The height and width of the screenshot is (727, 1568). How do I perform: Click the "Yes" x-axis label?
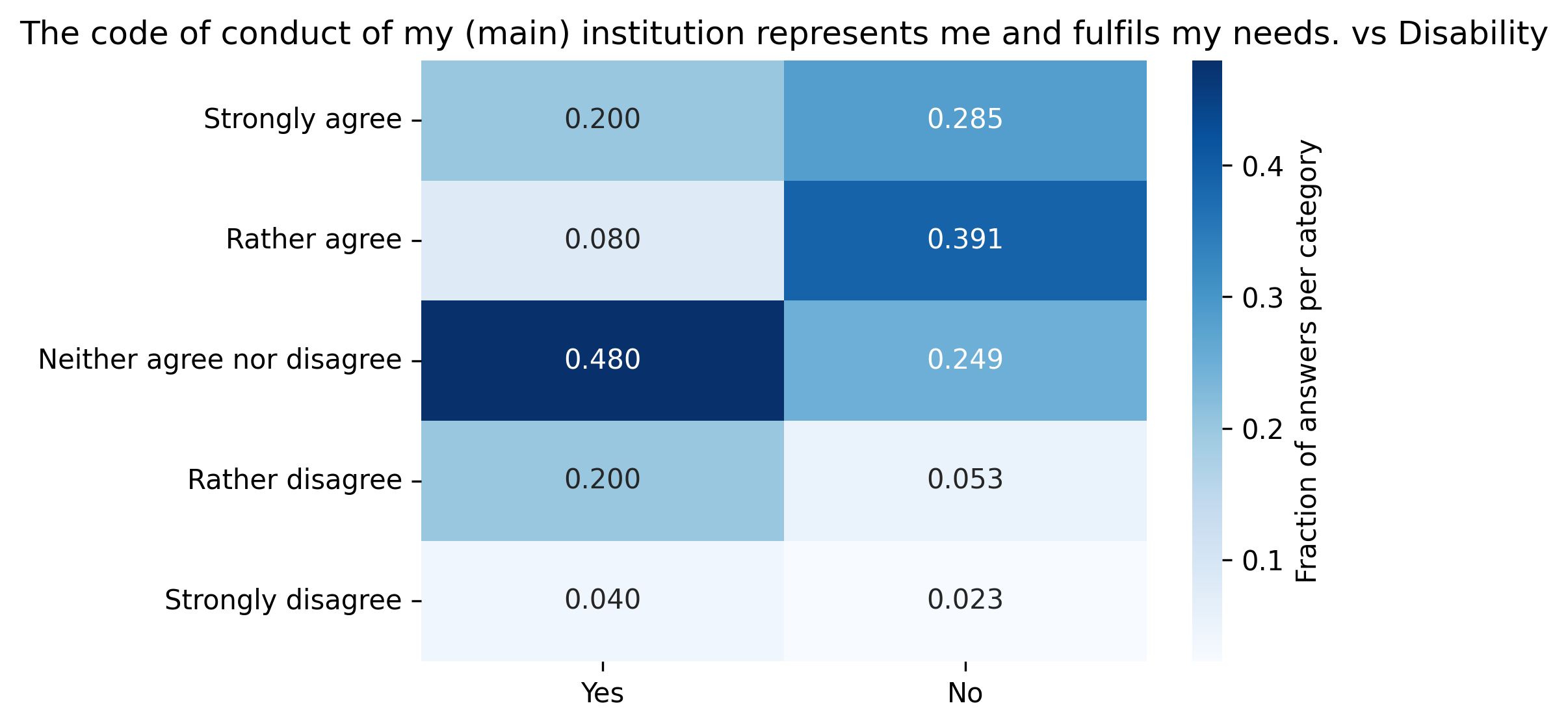click(602, 694)
